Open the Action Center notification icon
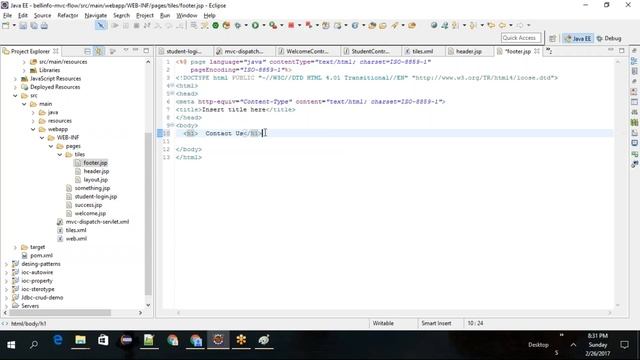 (x=624, y=345)
